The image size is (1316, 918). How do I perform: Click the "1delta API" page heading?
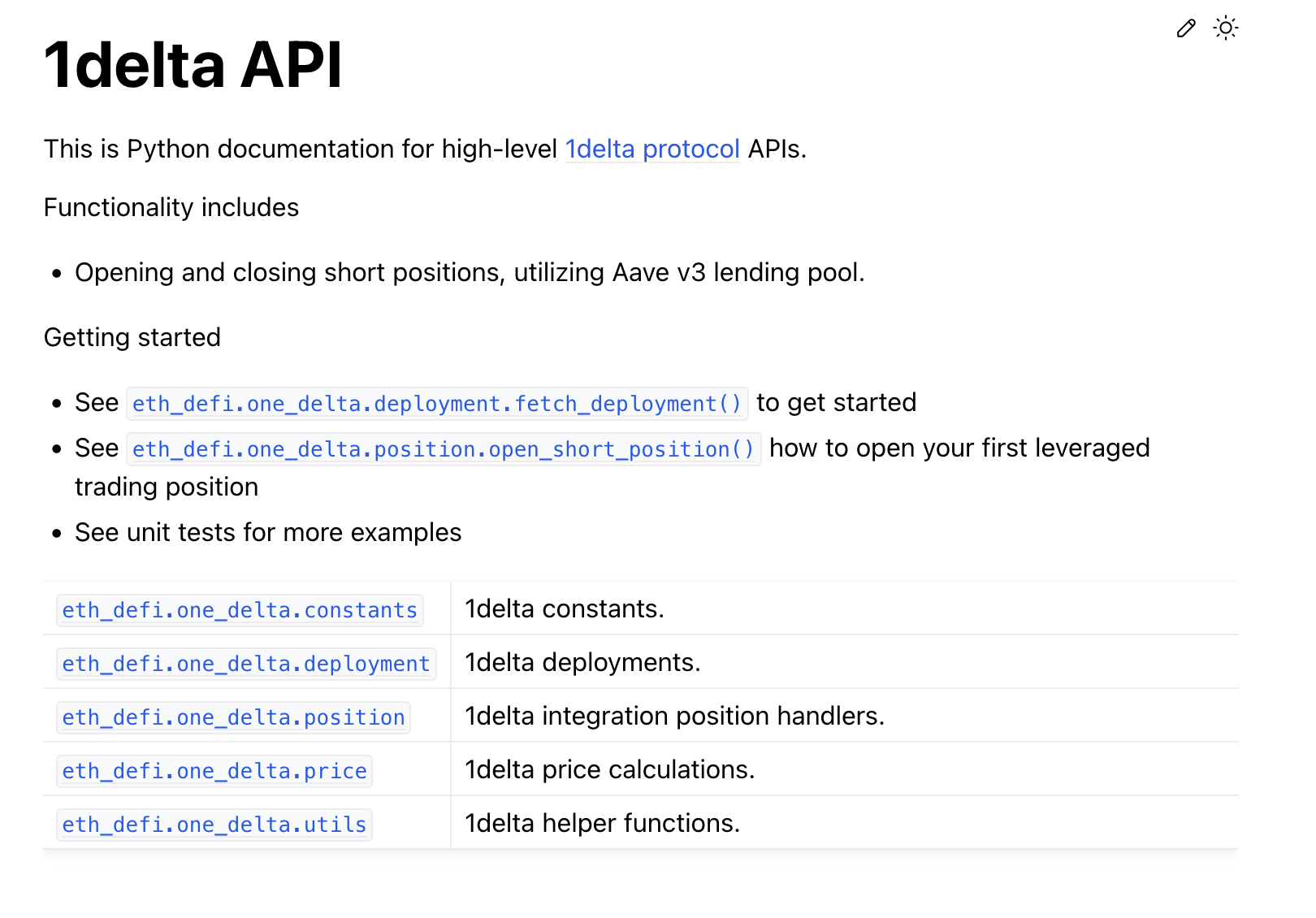click(x=193, y=65)
